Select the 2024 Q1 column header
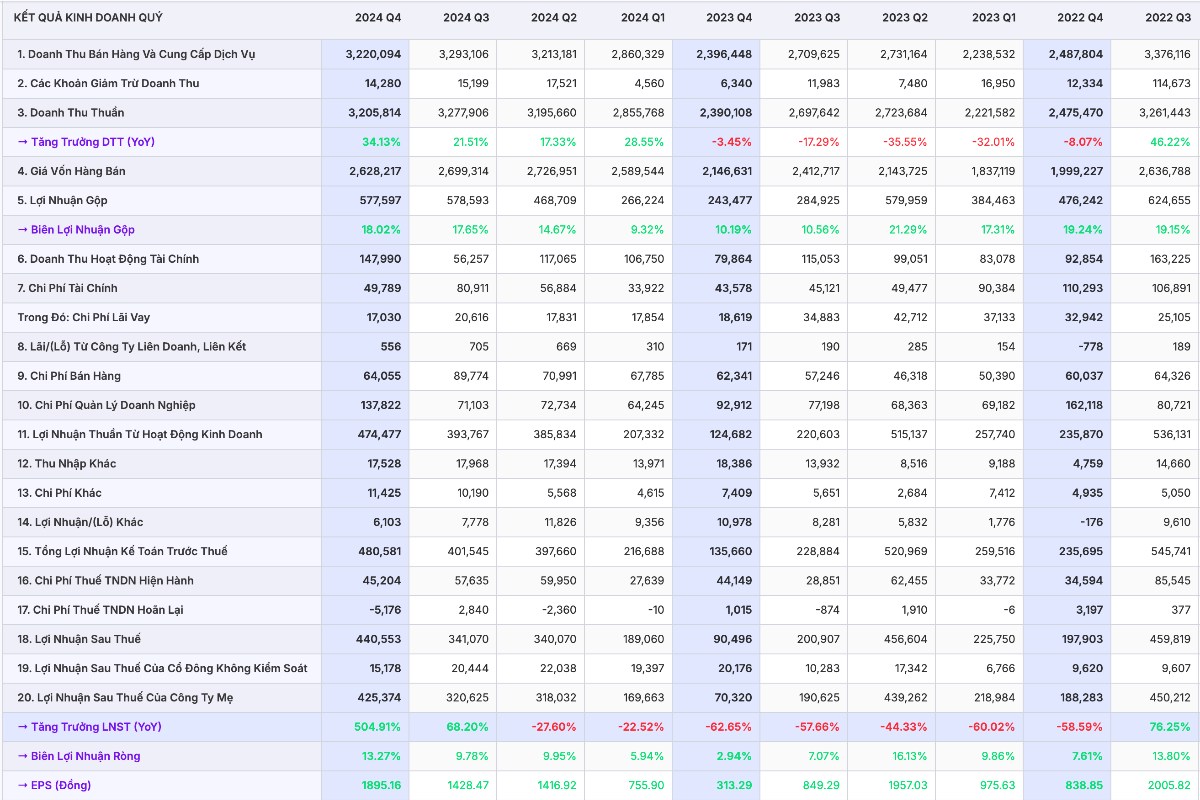 (641, 18)
